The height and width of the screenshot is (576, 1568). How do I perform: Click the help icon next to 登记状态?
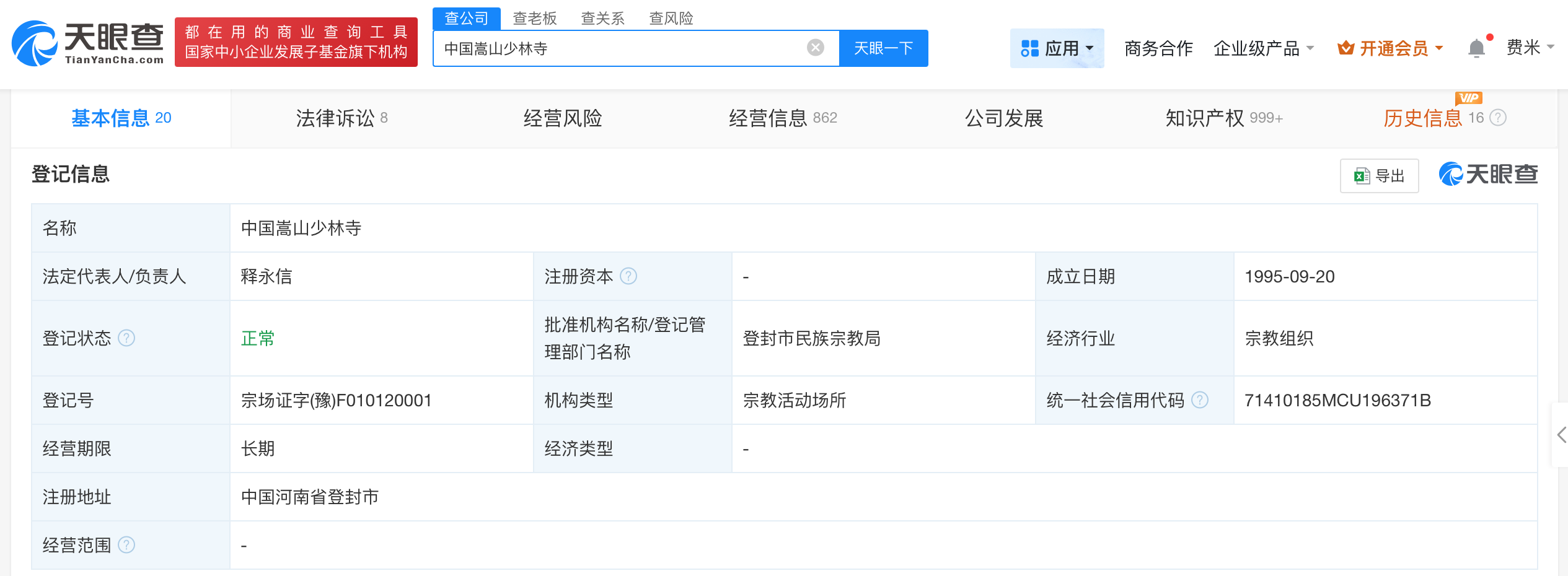point(126,338)
